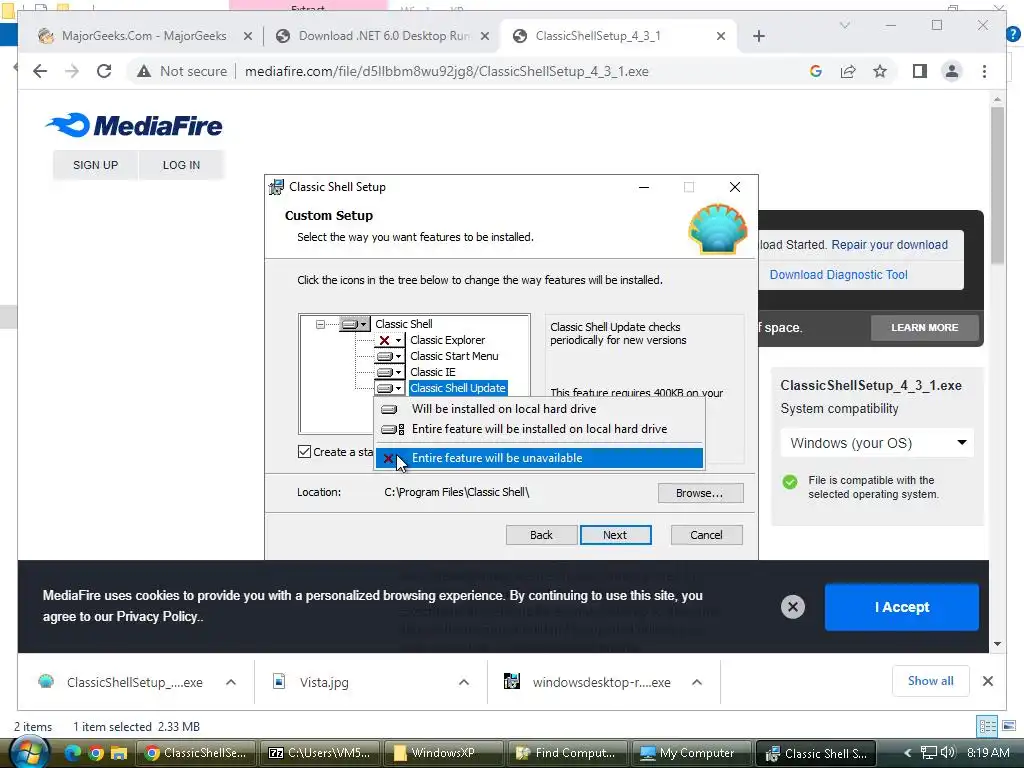
Task: Open a new browser tab
Action: tap(758, 36)
